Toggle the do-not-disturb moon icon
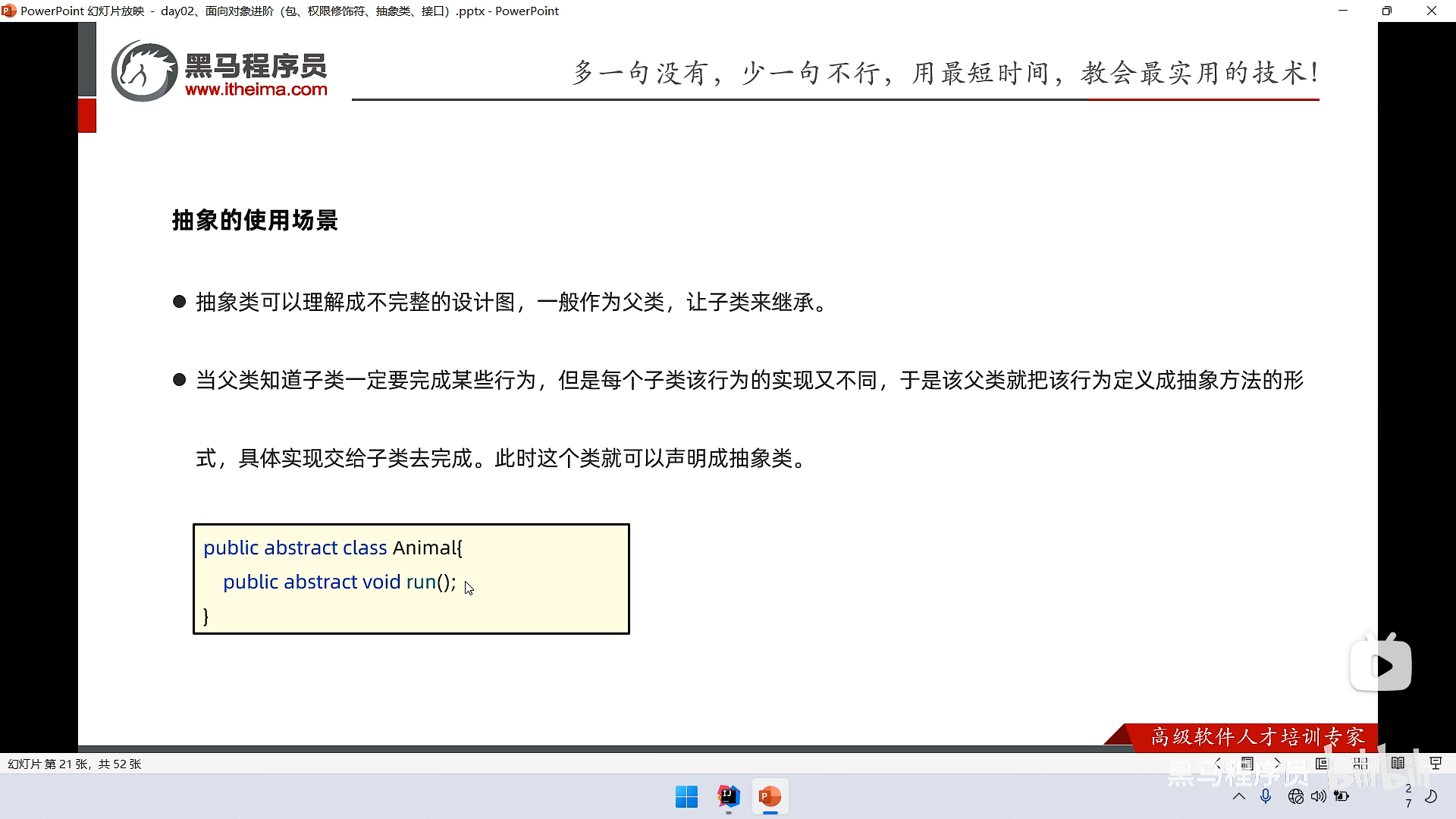Screen dimensions: 1456x819 (x=1431, y=796)
